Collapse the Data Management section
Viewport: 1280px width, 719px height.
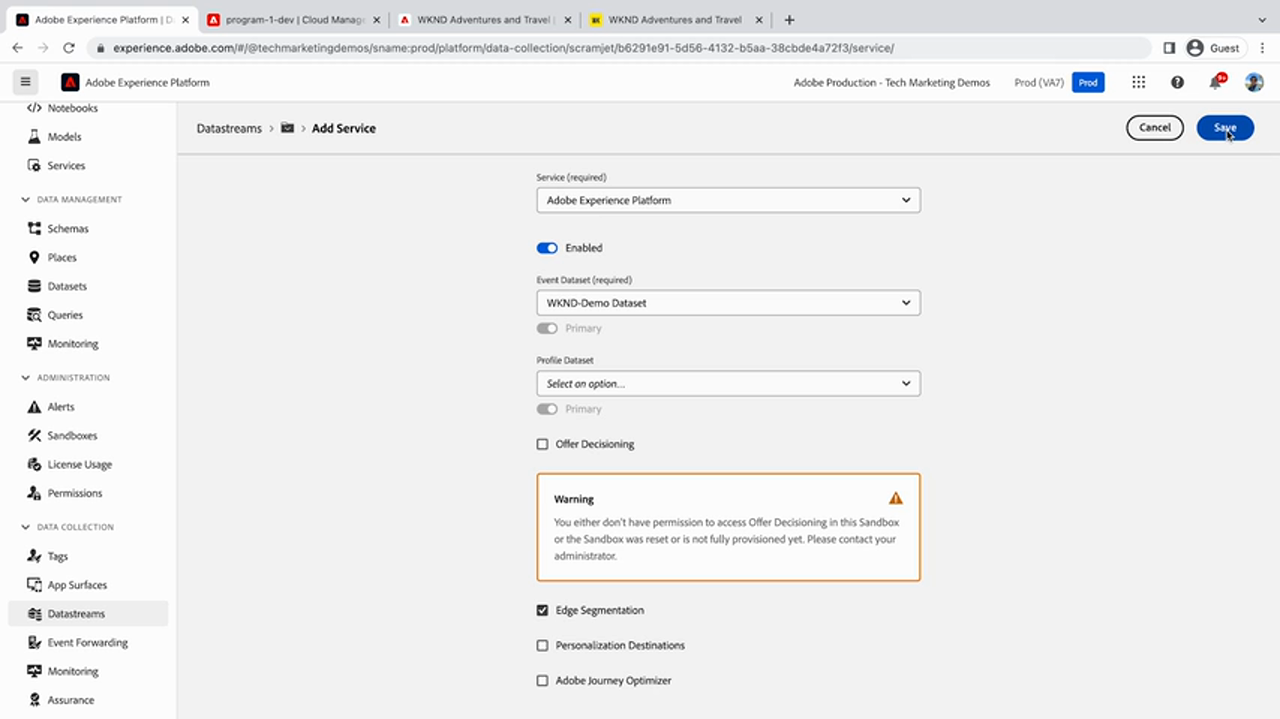(26, 200)
